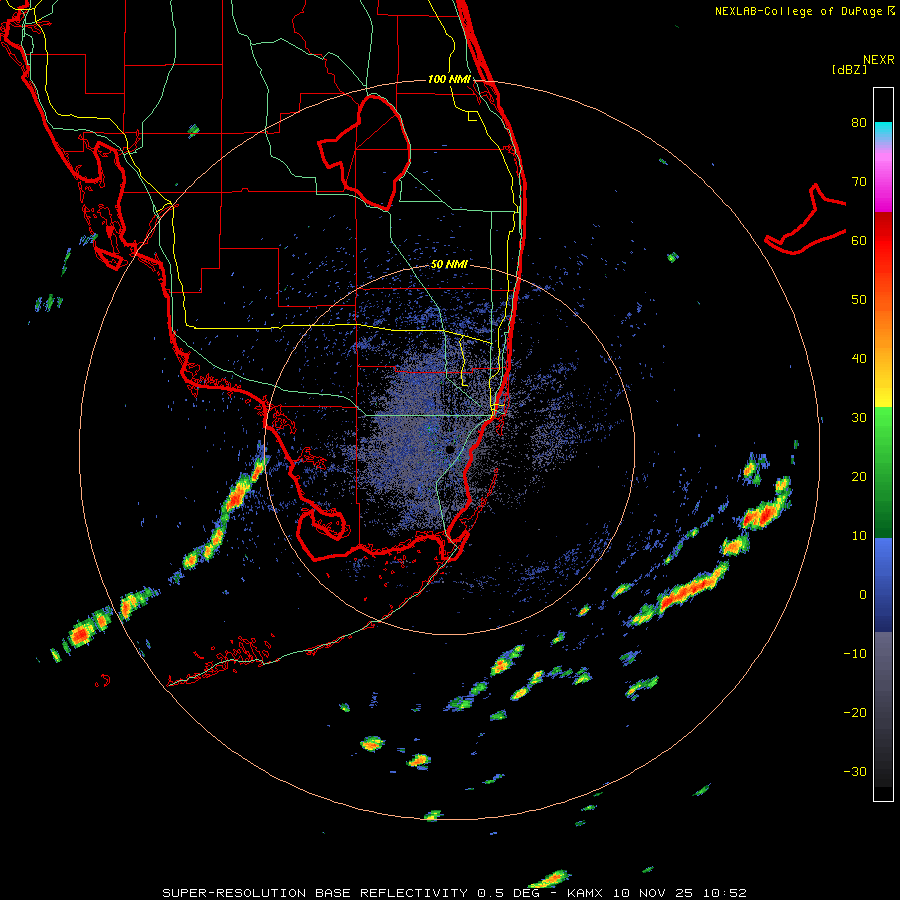The height and width of the screenshot is (900, 900).
Task: Click the 100 NMI range ring label
Action: (x=449, y=79)
